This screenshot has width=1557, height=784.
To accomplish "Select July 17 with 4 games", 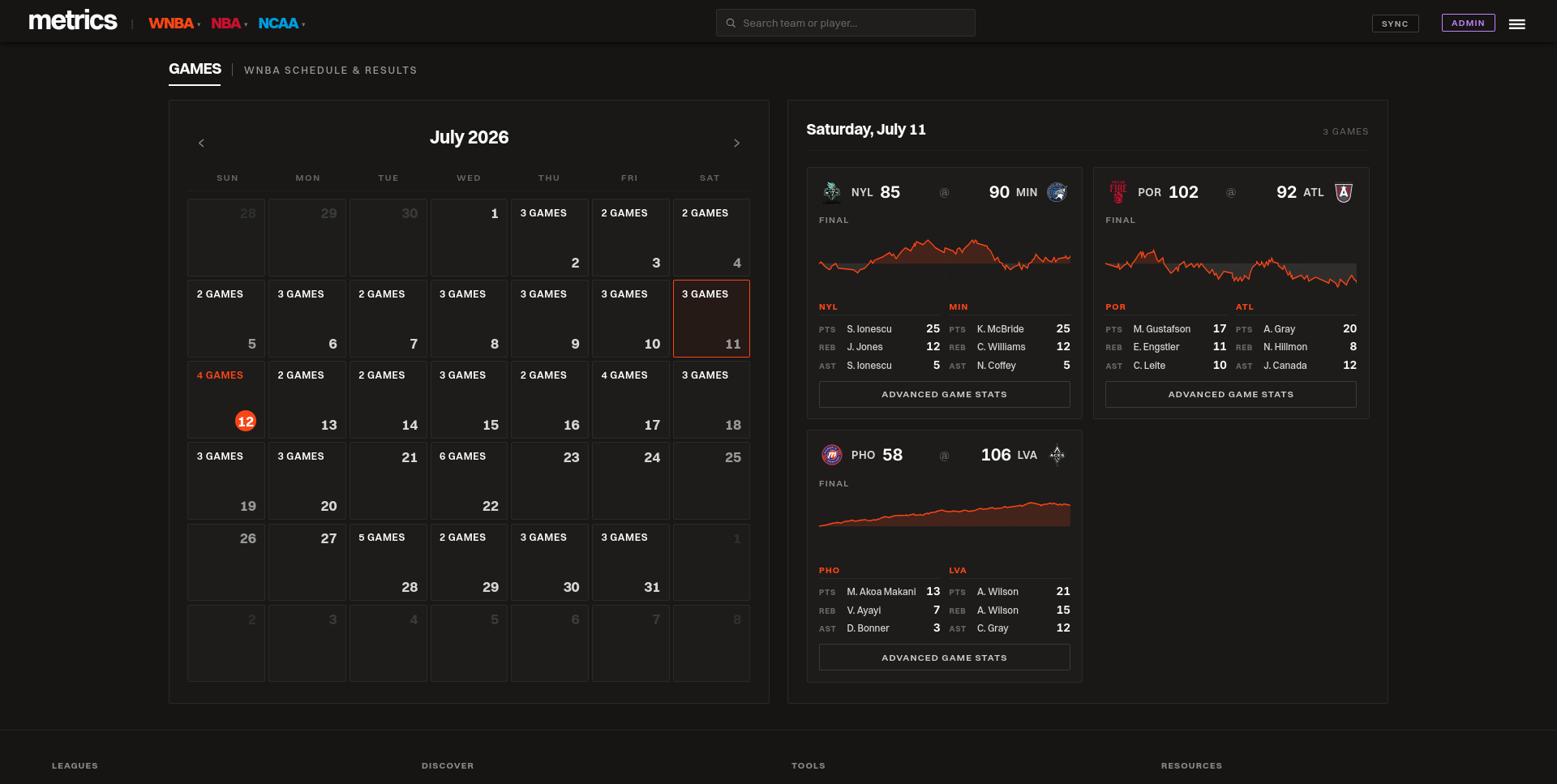I will pyautogui.click(x=630, y=400).
